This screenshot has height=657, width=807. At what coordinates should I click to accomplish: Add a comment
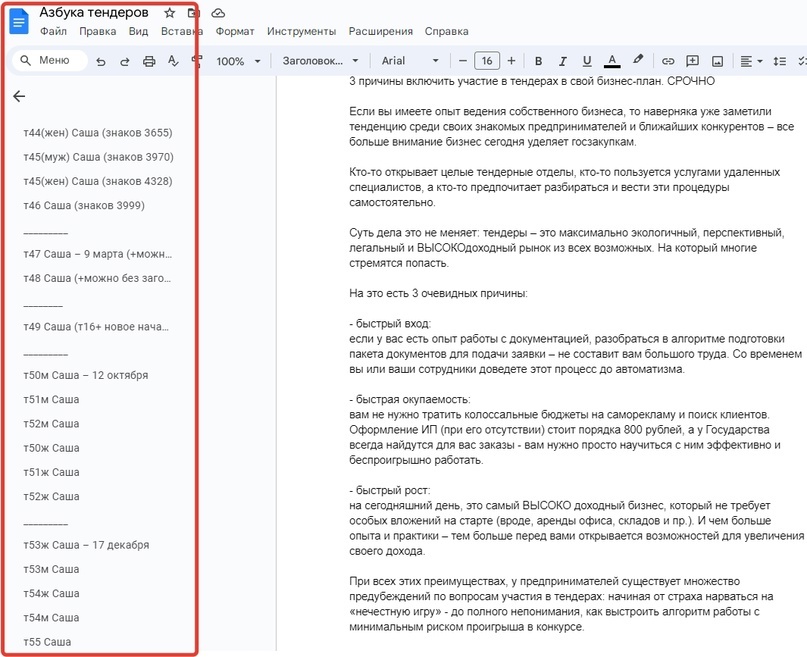pyautogui.click(x=693, y=61)
